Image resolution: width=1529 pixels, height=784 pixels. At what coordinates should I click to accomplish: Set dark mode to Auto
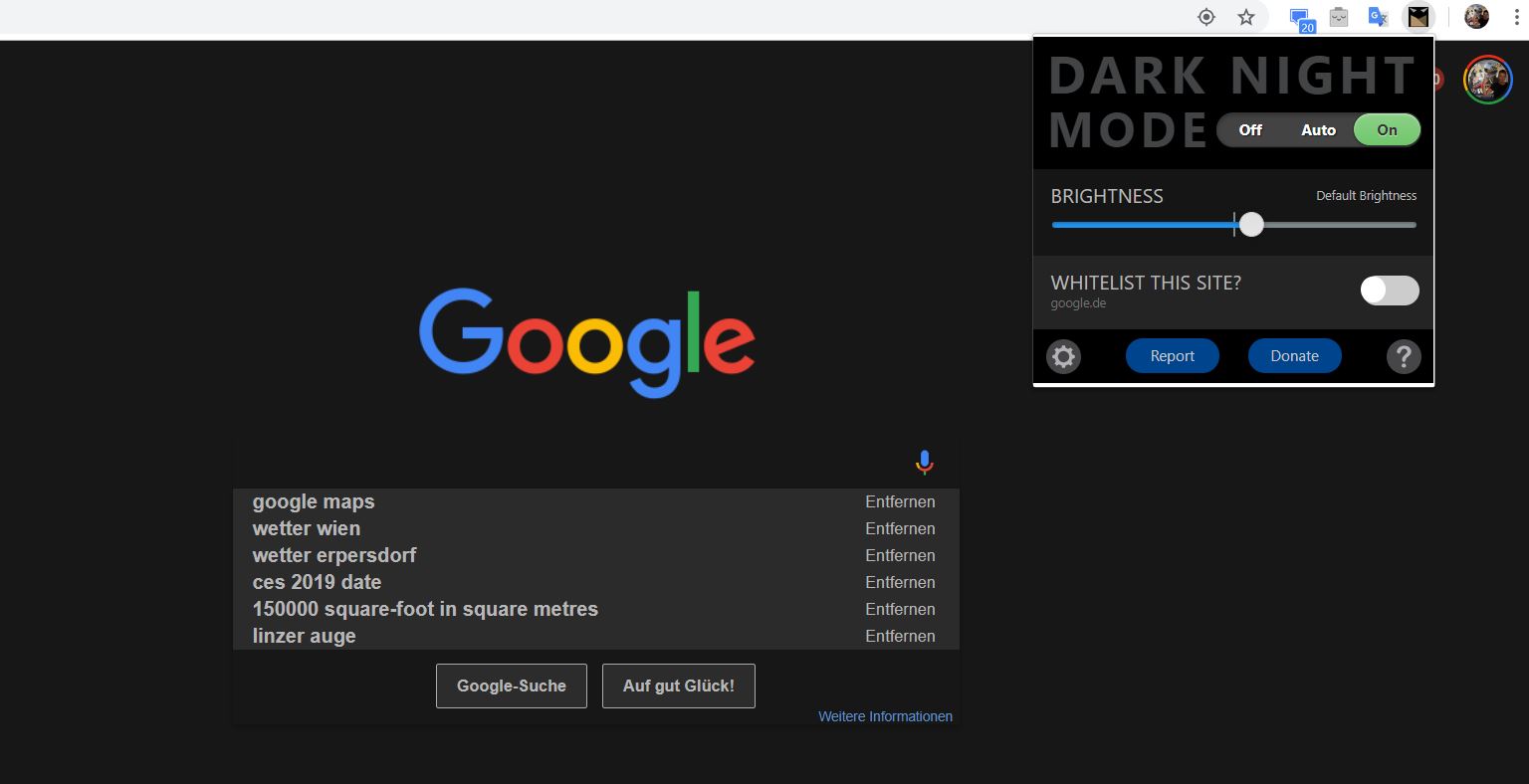click(1318, 130)
